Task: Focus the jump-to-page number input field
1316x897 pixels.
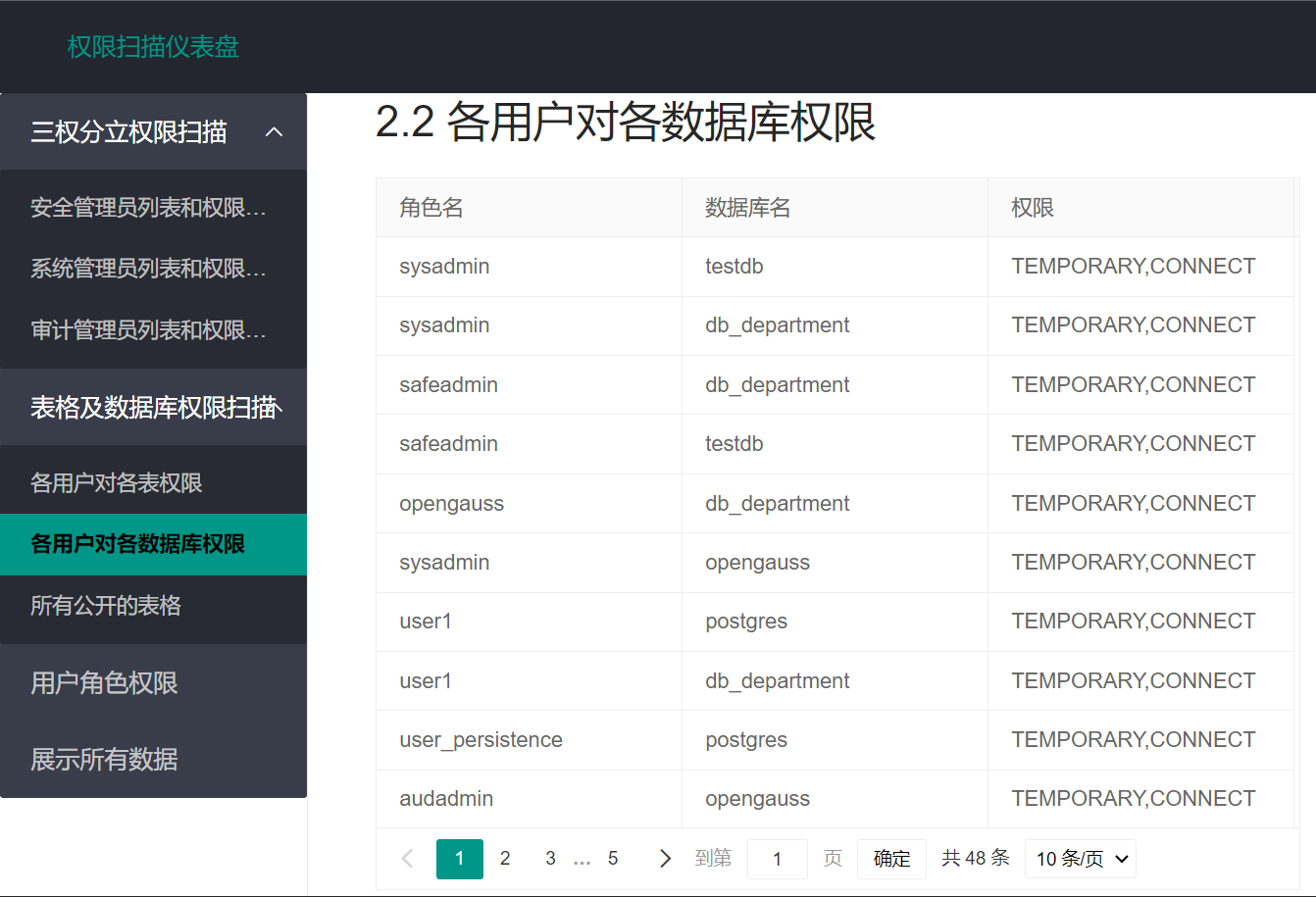Action: (x=778, y=859)
